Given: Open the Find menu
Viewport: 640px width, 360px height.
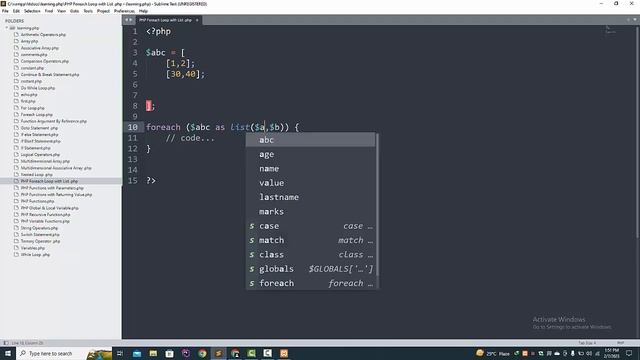Looking at the screenshot, I should pos(49,11).
